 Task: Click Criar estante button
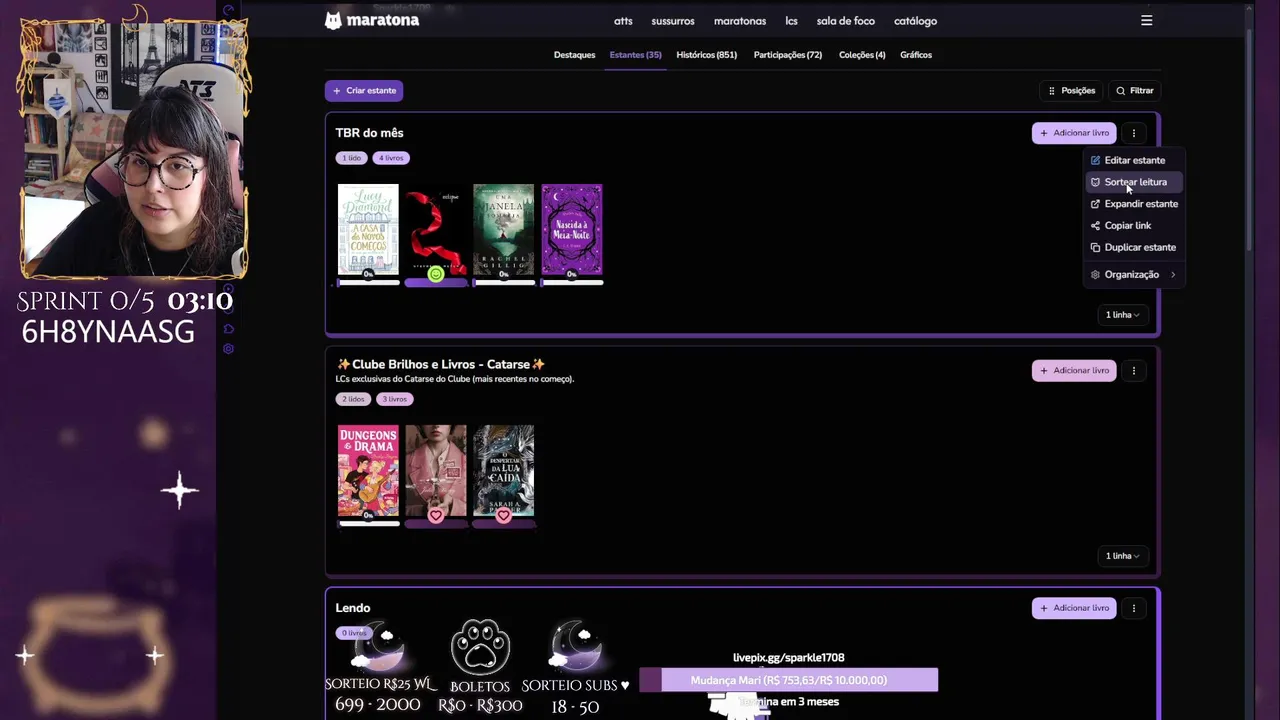tap(364, 91)
